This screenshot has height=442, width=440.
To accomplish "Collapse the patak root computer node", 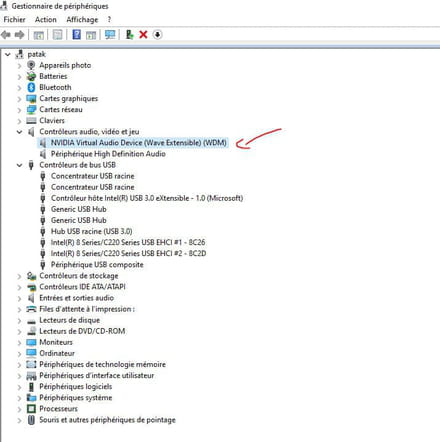I will [8, 54].
